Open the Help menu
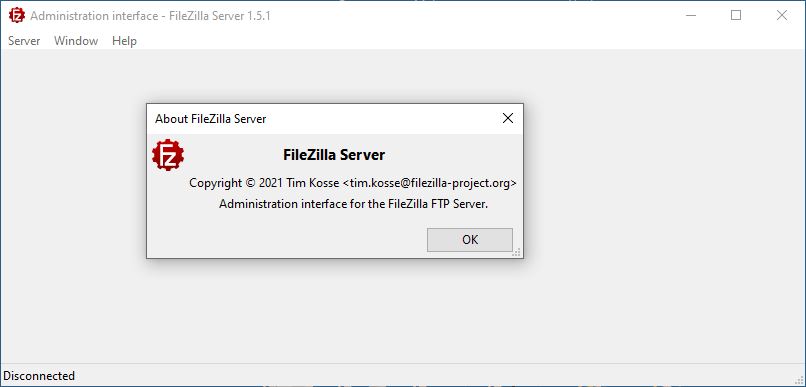Screen dimensions: 806x387 coord(124,41)
